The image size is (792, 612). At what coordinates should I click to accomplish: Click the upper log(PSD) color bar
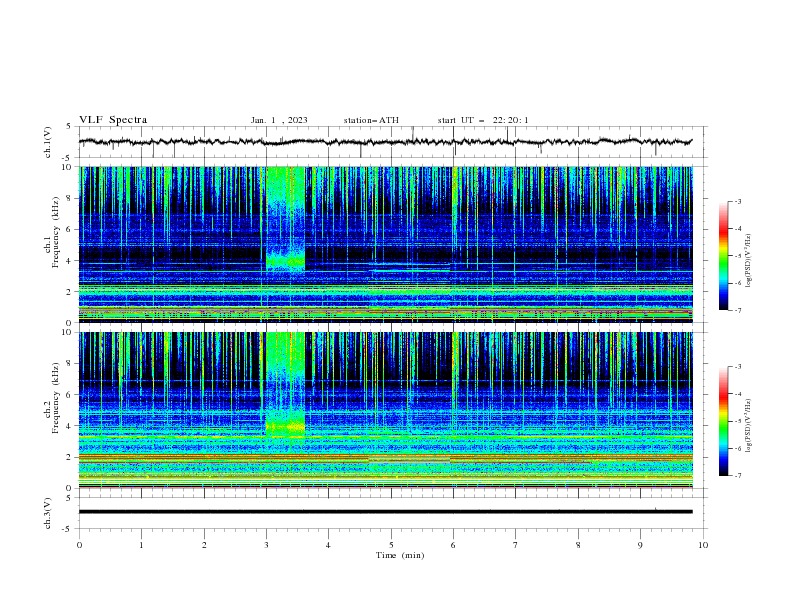(723, 256)
